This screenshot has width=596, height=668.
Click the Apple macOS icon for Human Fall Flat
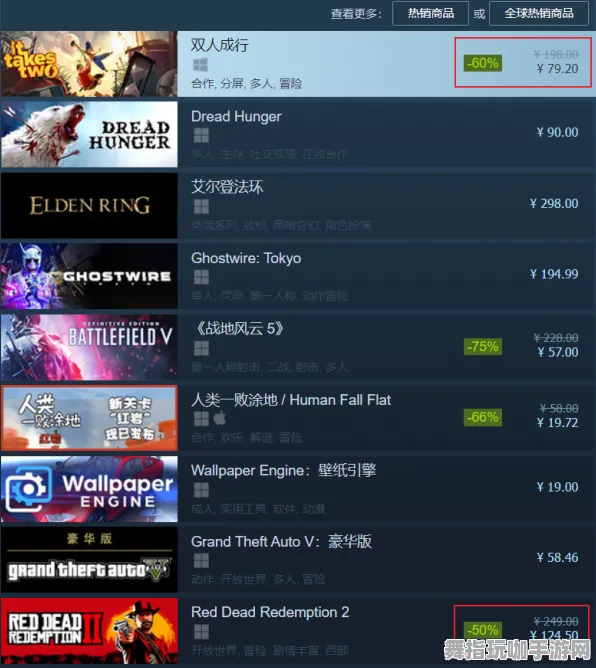(219, 419)
